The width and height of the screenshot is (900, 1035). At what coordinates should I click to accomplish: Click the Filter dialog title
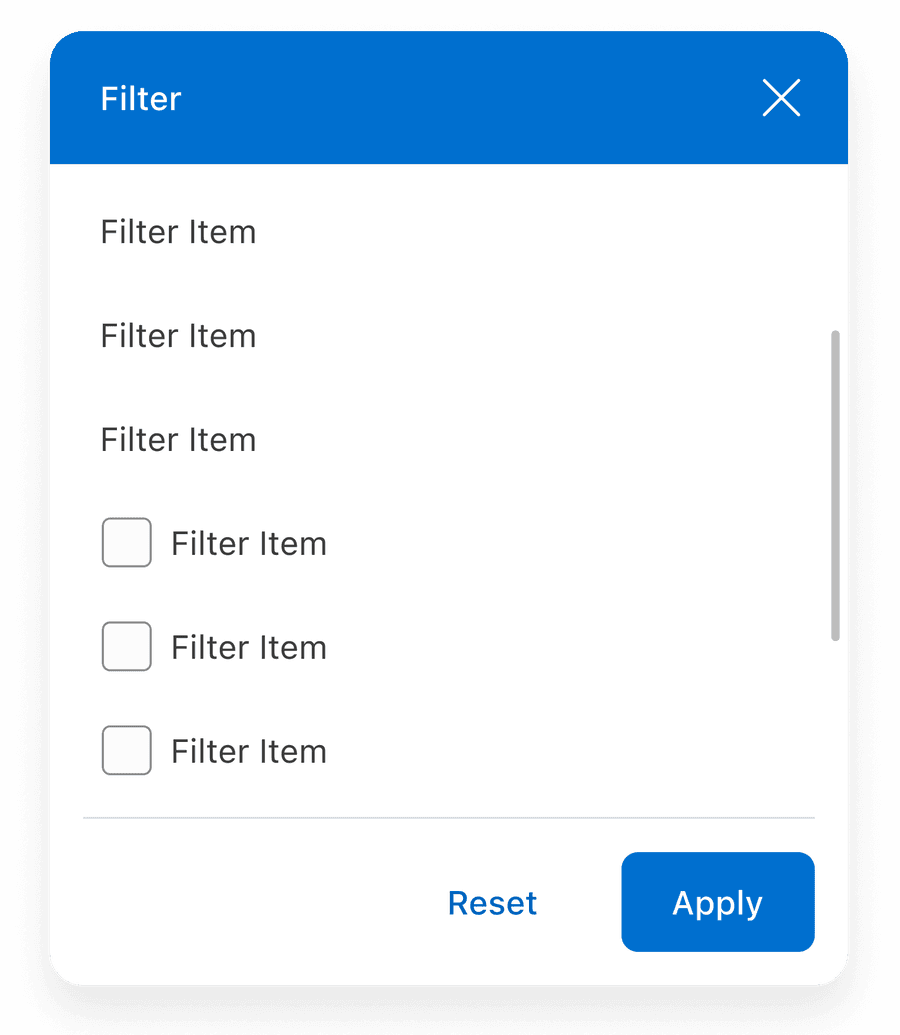point(140,98)
